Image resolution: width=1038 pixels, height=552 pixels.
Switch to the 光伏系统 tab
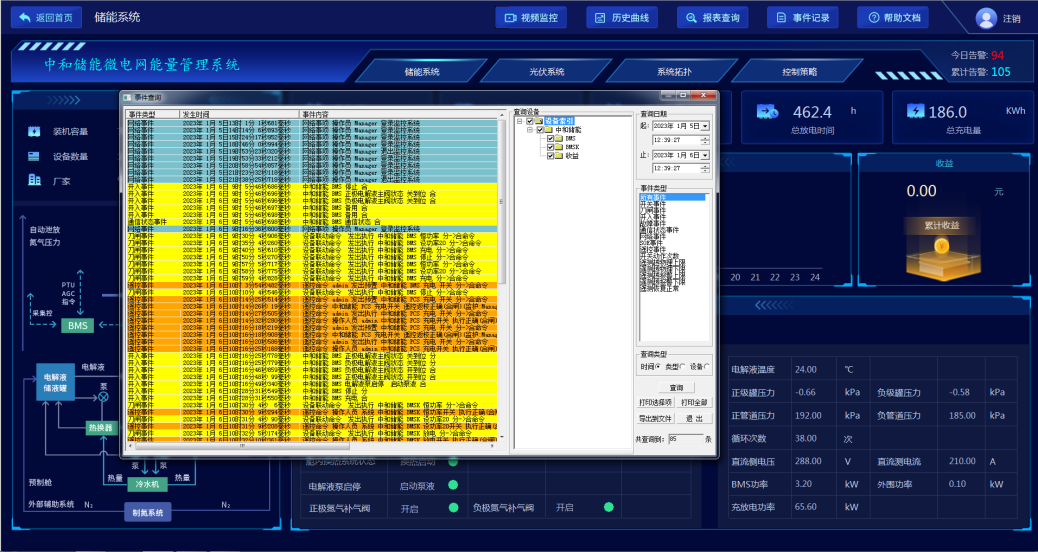pos(547,72)
